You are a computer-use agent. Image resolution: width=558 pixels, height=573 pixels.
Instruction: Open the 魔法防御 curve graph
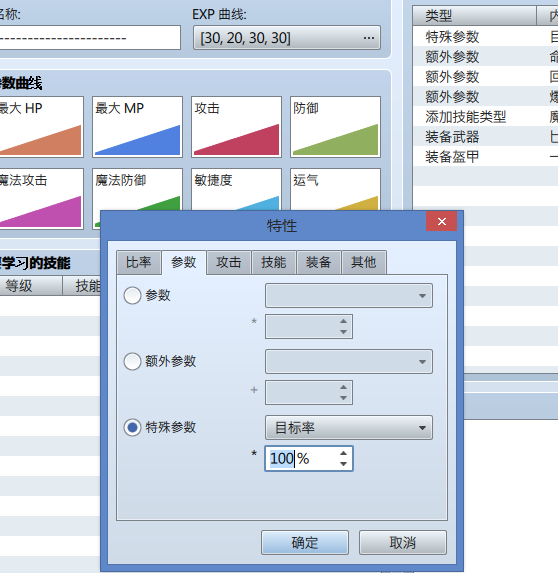[137, 189]
